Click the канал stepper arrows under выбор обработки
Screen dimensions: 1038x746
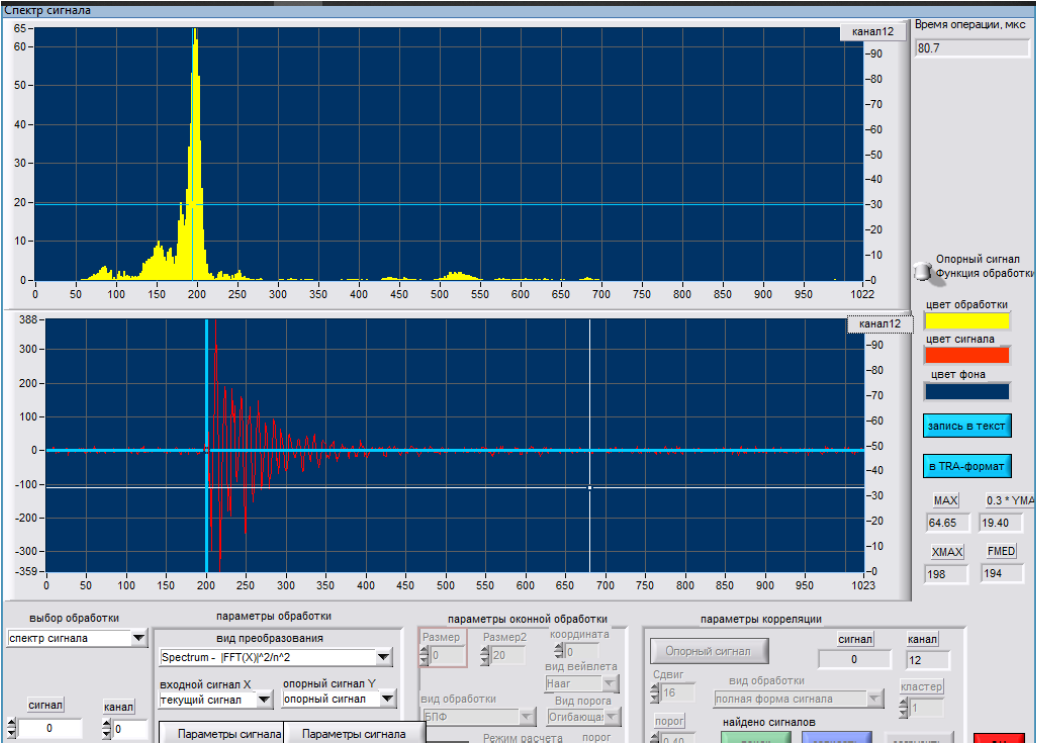click(x=106, y=730)
